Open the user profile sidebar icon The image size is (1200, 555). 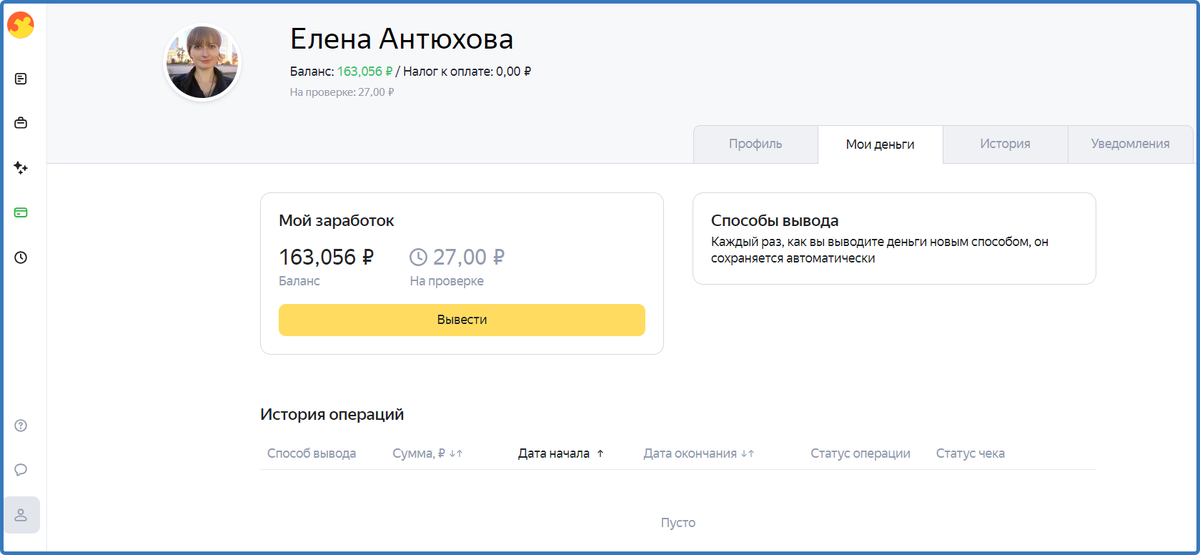22,515
